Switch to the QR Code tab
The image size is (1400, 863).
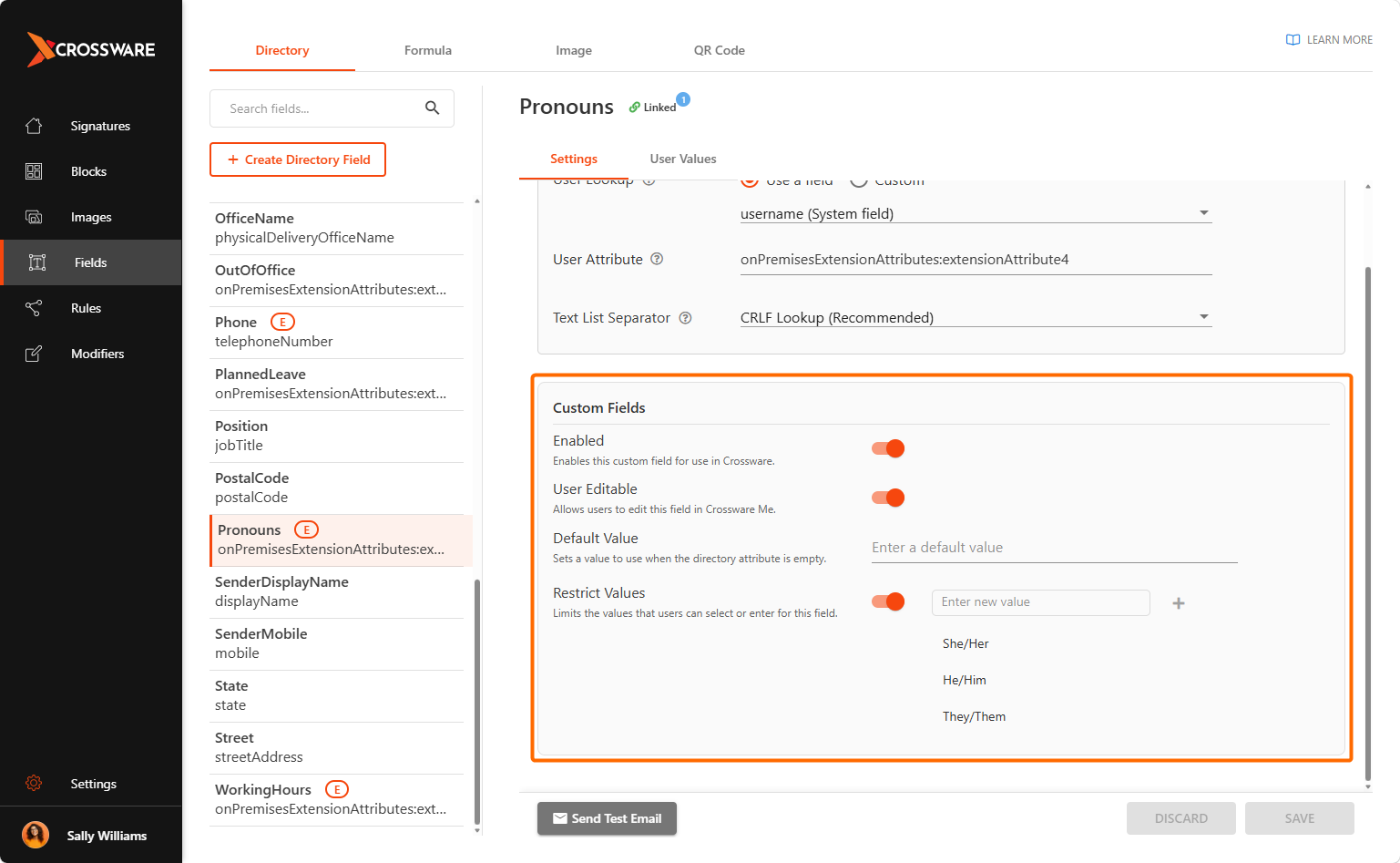[x=720, y=50]
